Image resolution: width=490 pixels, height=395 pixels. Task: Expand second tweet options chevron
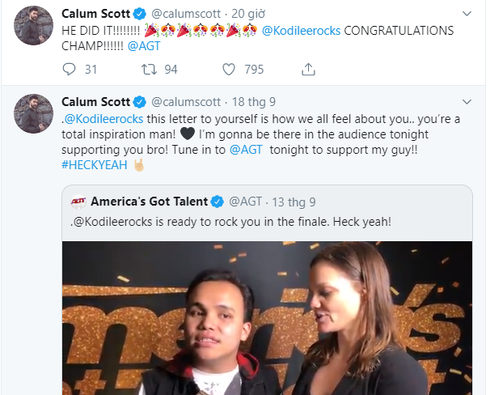tap(467, 102)
